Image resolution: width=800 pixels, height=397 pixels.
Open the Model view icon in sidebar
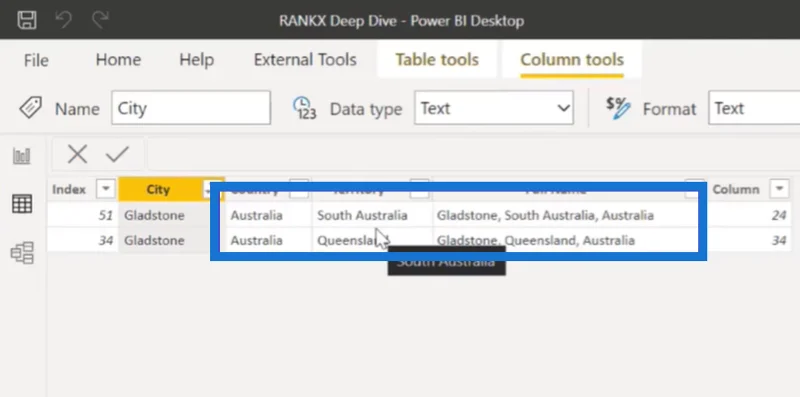coord(22,253)
